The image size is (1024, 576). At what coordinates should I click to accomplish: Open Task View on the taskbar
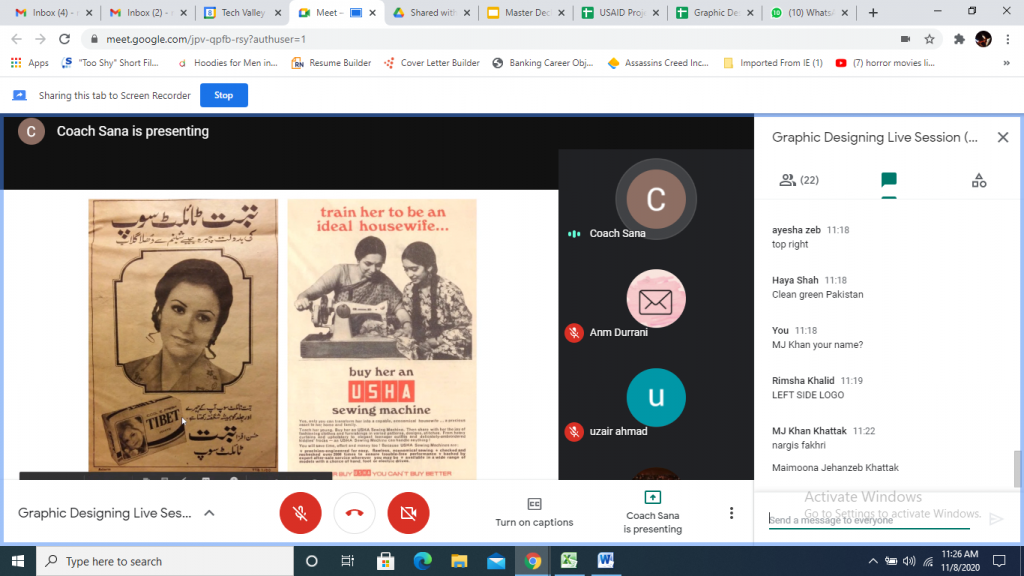coord(347,561)
